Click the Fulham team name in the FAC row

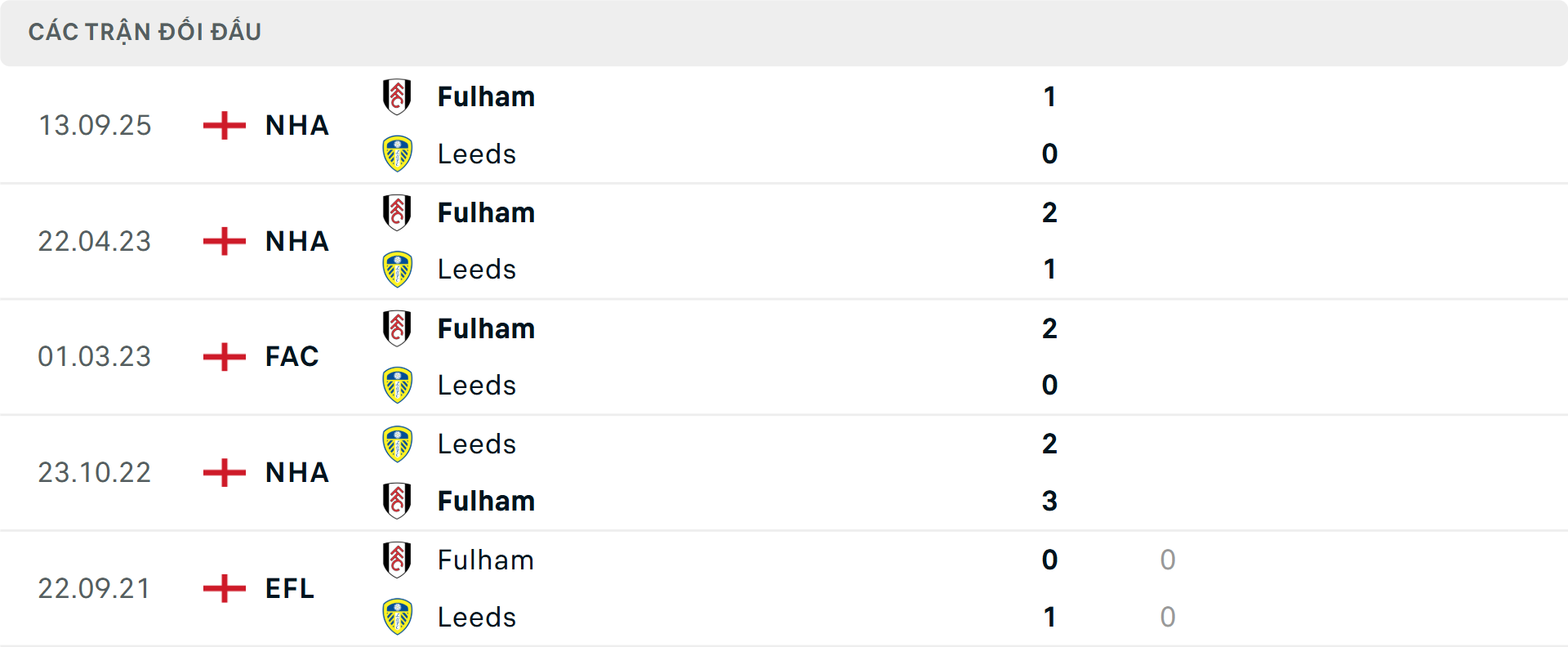pos(486,328)
